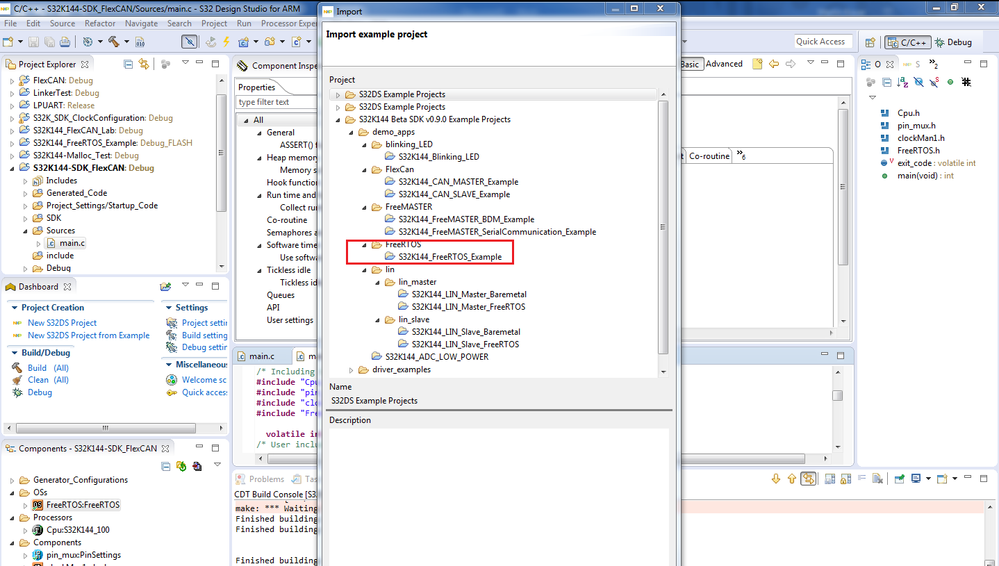Click the Group Includes icon in Outline
The height and width of the screenshot is (566, 999).
coord(967,82)
